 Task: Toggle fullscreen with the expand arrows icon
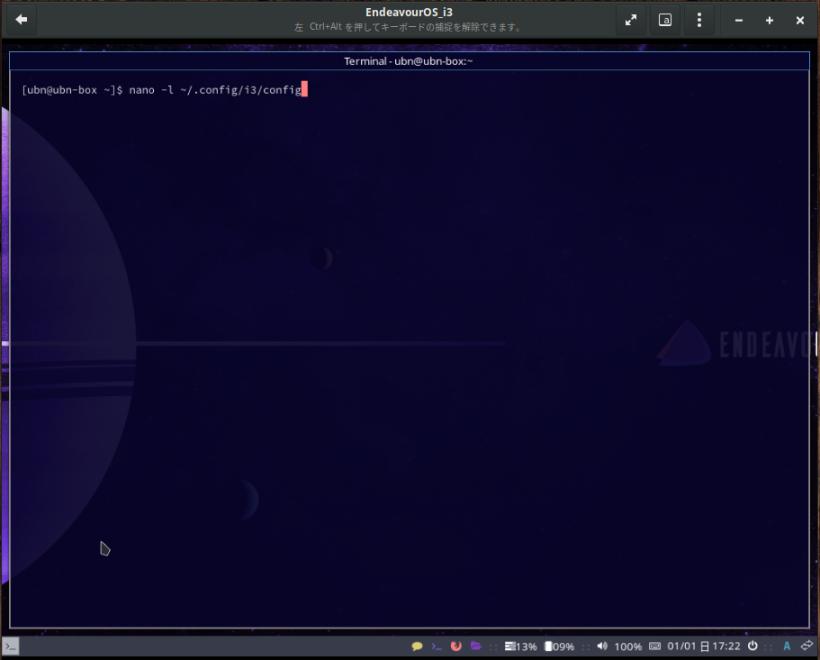631,20
